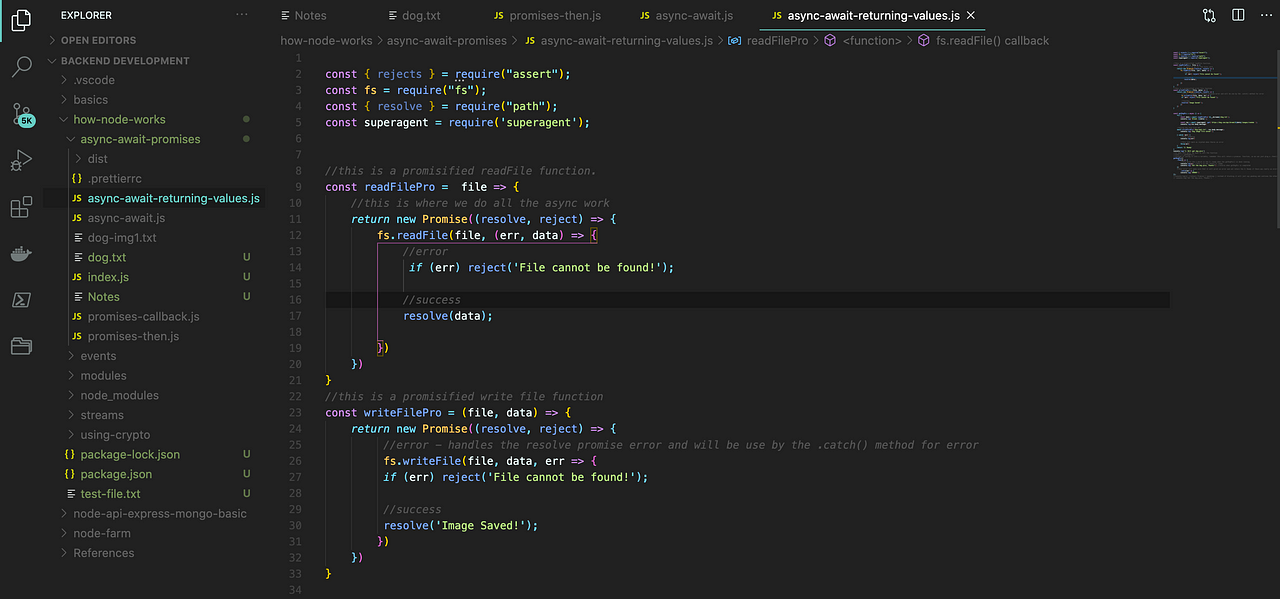The image size is (1280, 599).
Task: Click the code minimap preview
Action: 1222,113
